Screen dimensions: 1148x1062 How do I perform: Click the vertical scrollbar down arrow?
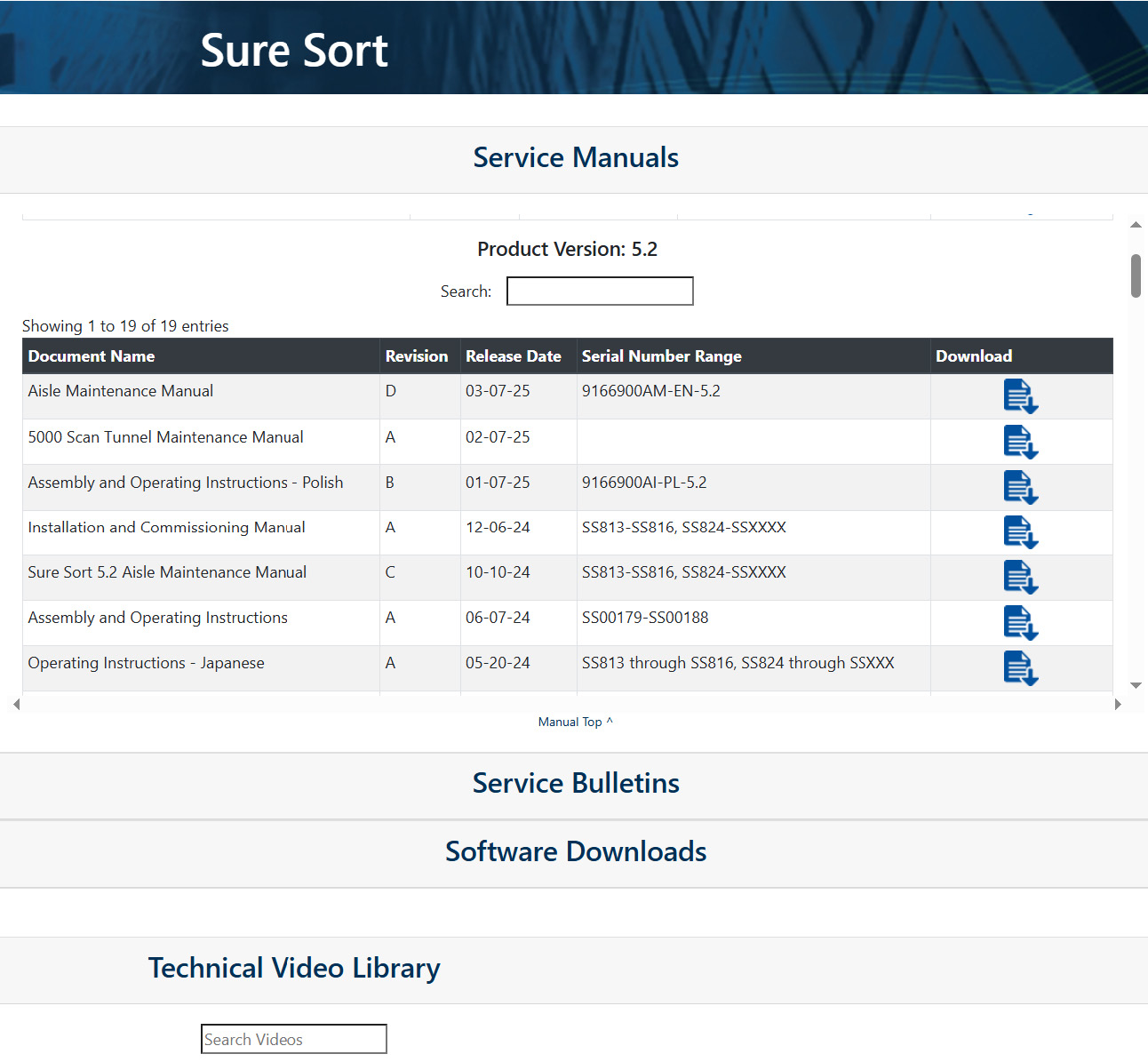pyautogui.click(x=1136, y=685)
